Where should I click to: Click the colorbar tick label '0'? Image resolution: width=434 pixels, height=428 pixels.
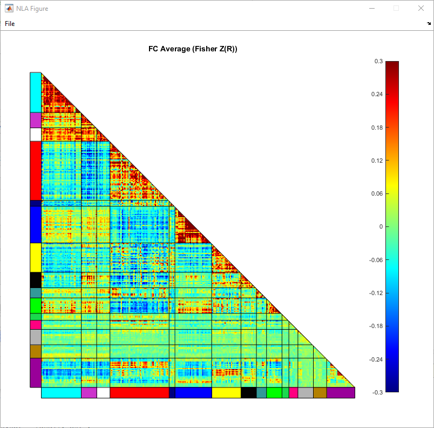[x=381, y=227]
